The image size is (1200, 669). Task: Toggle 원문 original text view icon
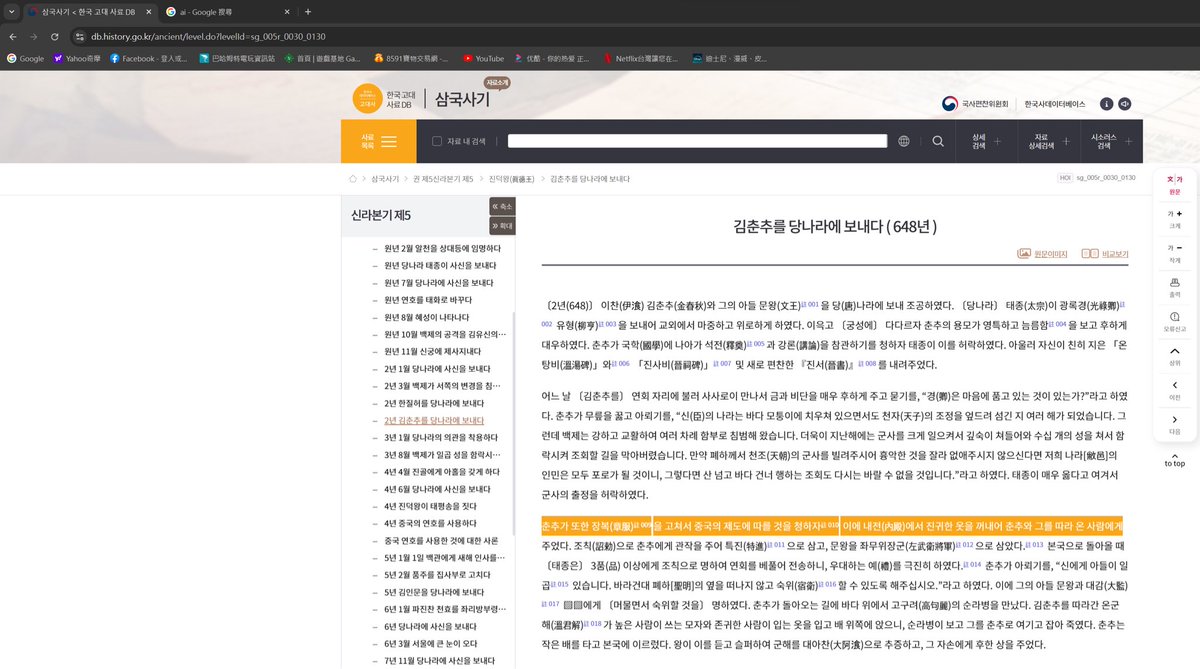pos(1174,183)
